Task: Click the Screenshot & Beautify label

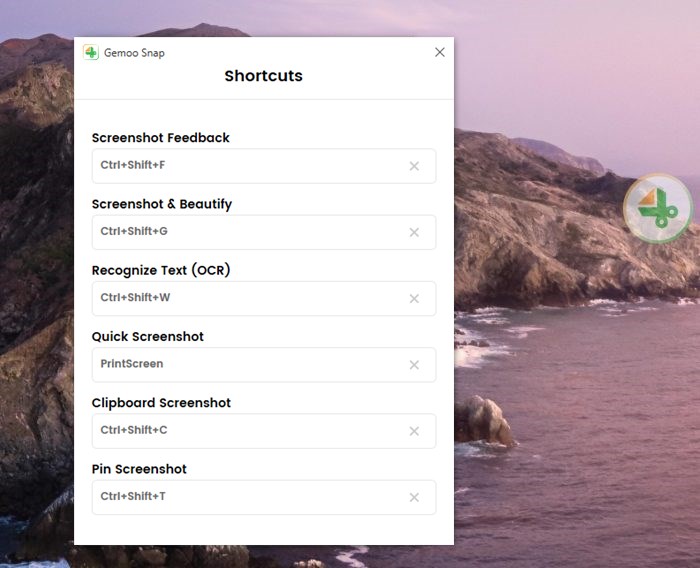Action: tap(162, 204)
